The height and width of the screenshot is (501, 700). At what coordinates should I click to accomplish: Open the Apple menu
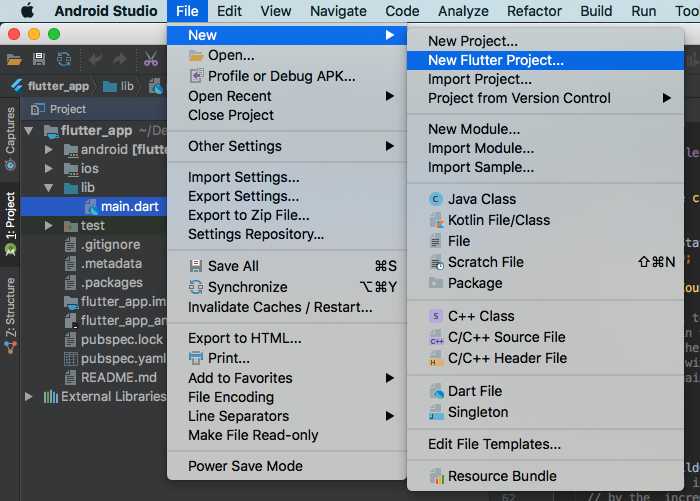[27, 11]
